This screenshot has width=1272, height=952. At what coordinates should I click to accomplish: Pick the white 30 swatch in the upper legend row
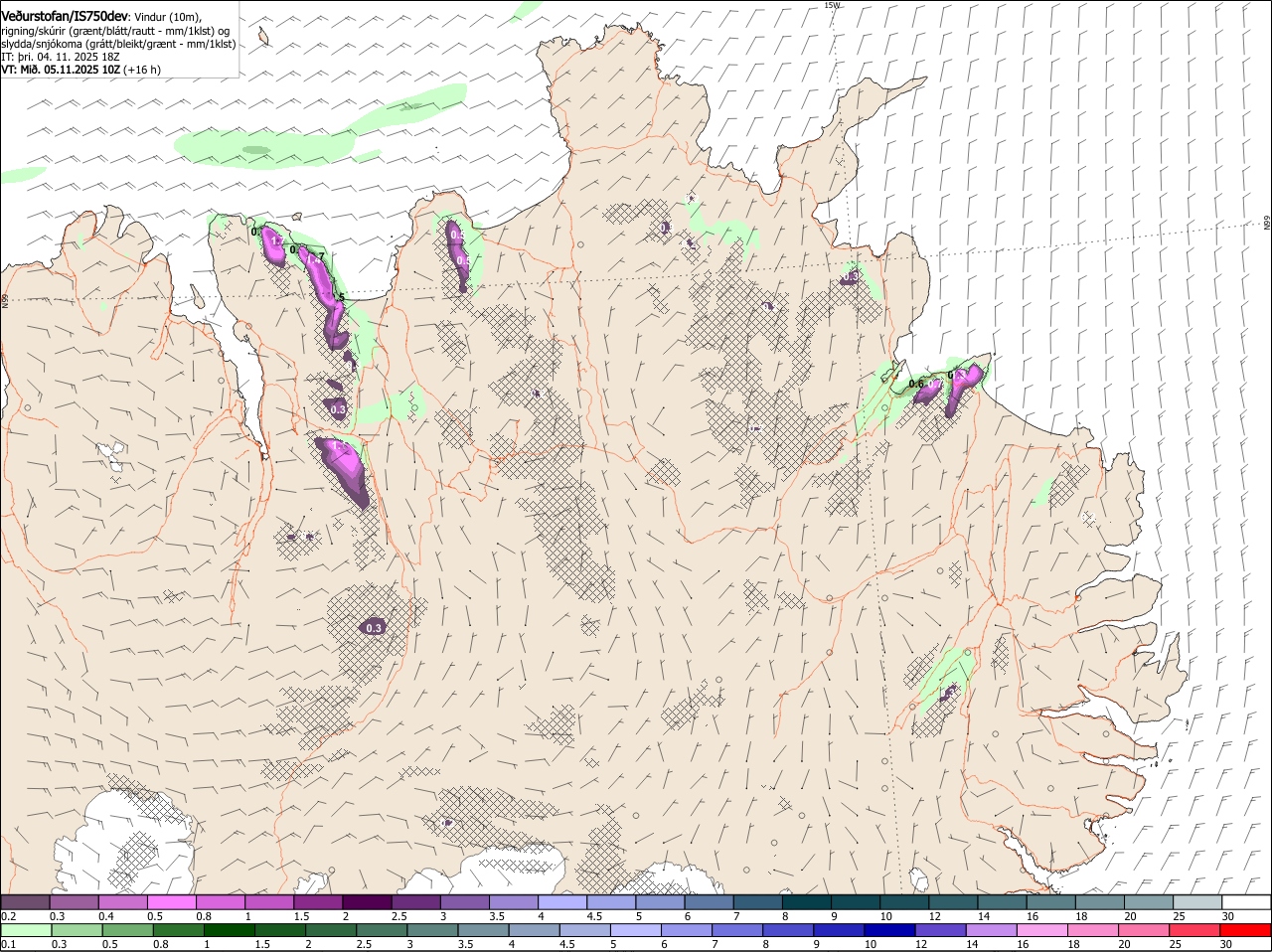click(1245, 902)
